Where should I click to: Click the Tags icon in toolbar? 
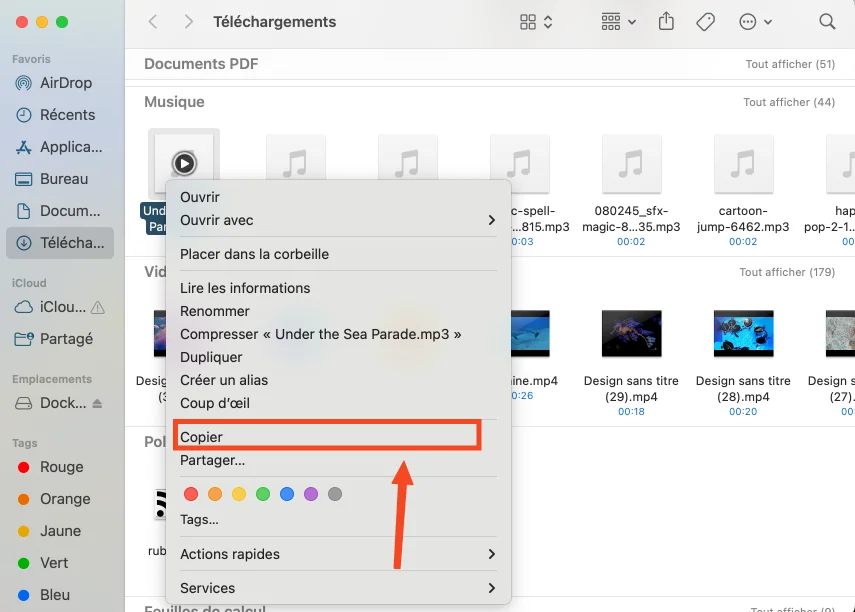coord(706,22)
